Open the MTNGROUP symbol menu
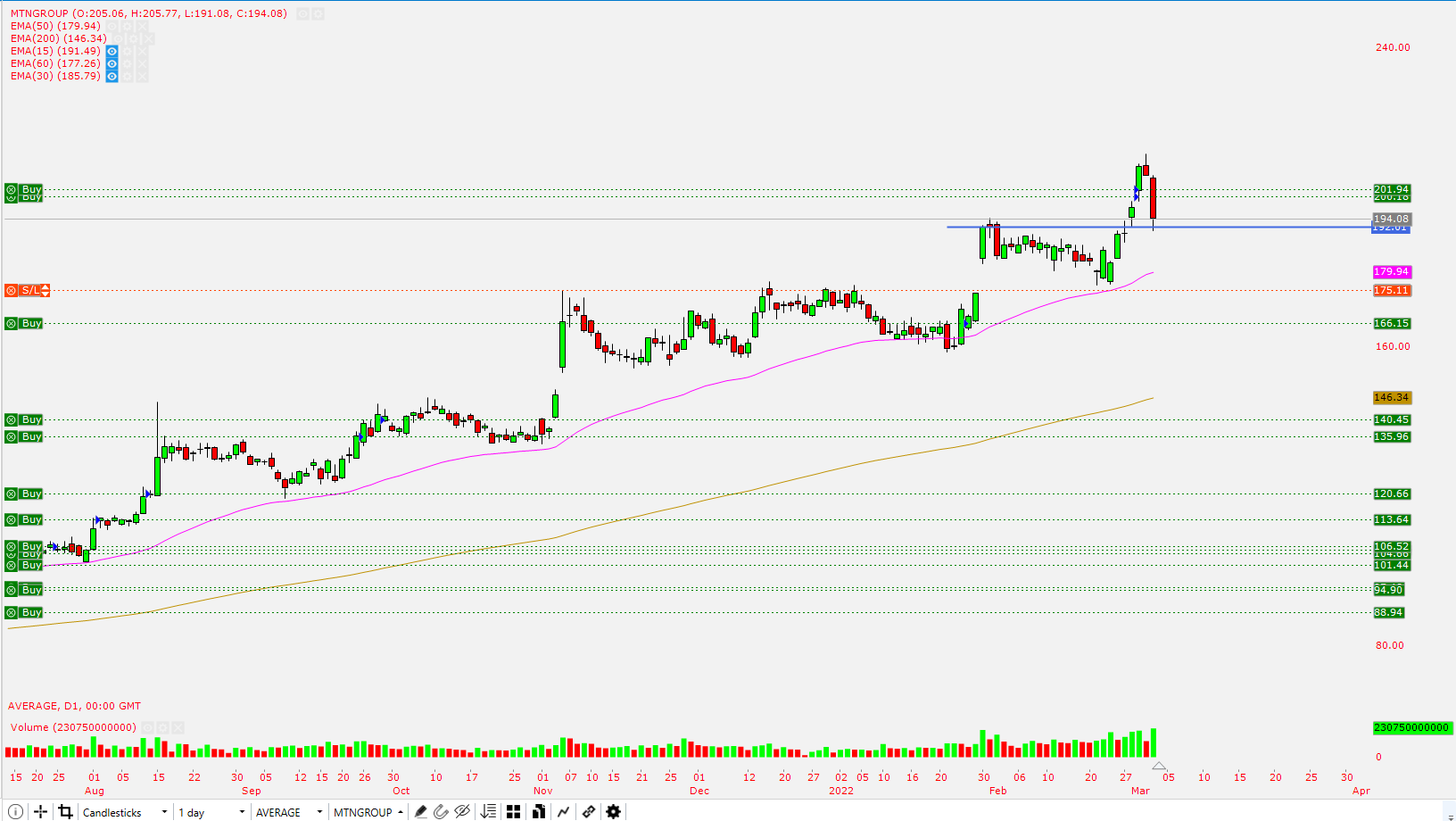This screenshot has width=1456, height=821. point(368,812)
